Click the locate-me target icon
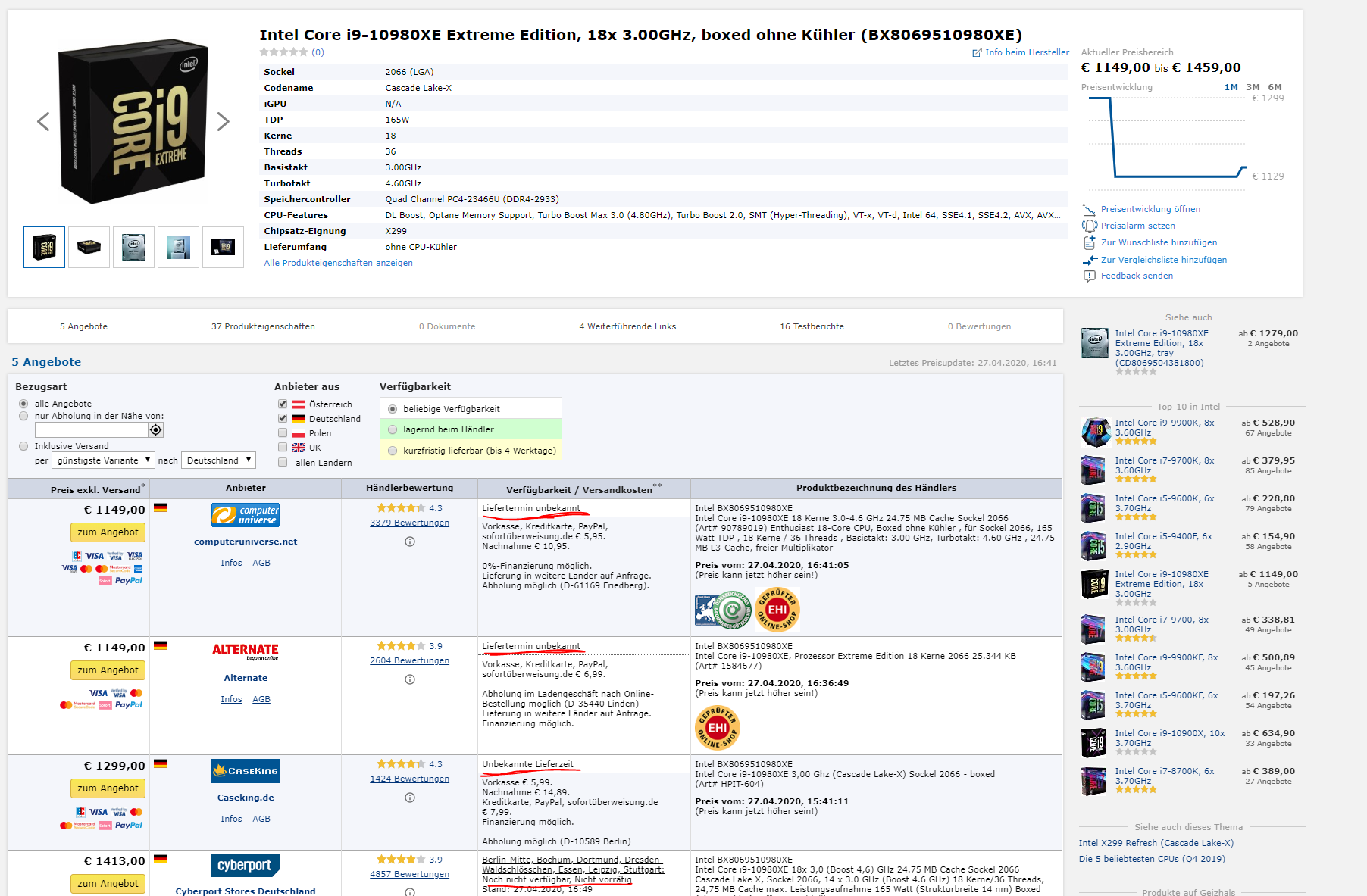1367x896 pixels. [x=155, y=430]
